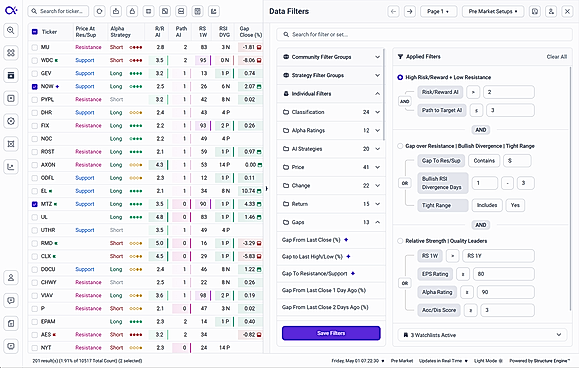
Task: Click the AND connector below Path to Target AI
Action: 480,130
